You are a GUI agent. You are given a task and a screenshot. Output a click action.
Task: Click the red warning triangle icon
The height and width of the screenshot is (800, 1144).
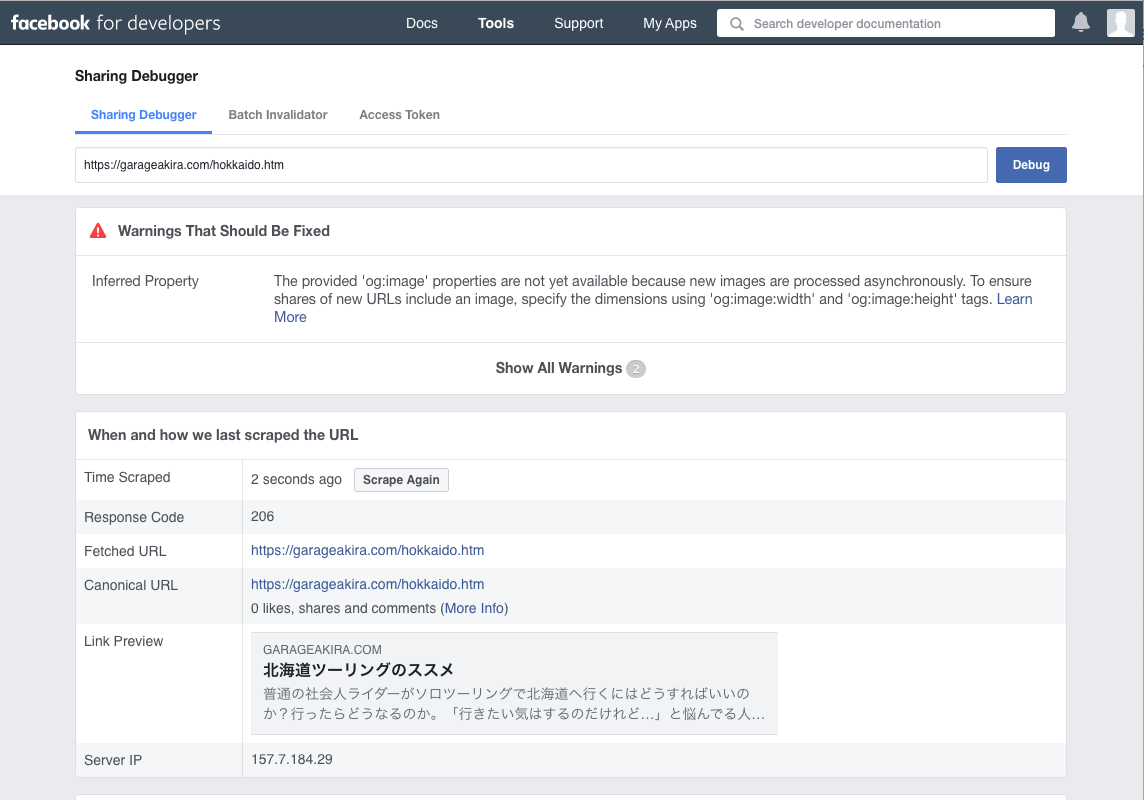tap(98, 230)
